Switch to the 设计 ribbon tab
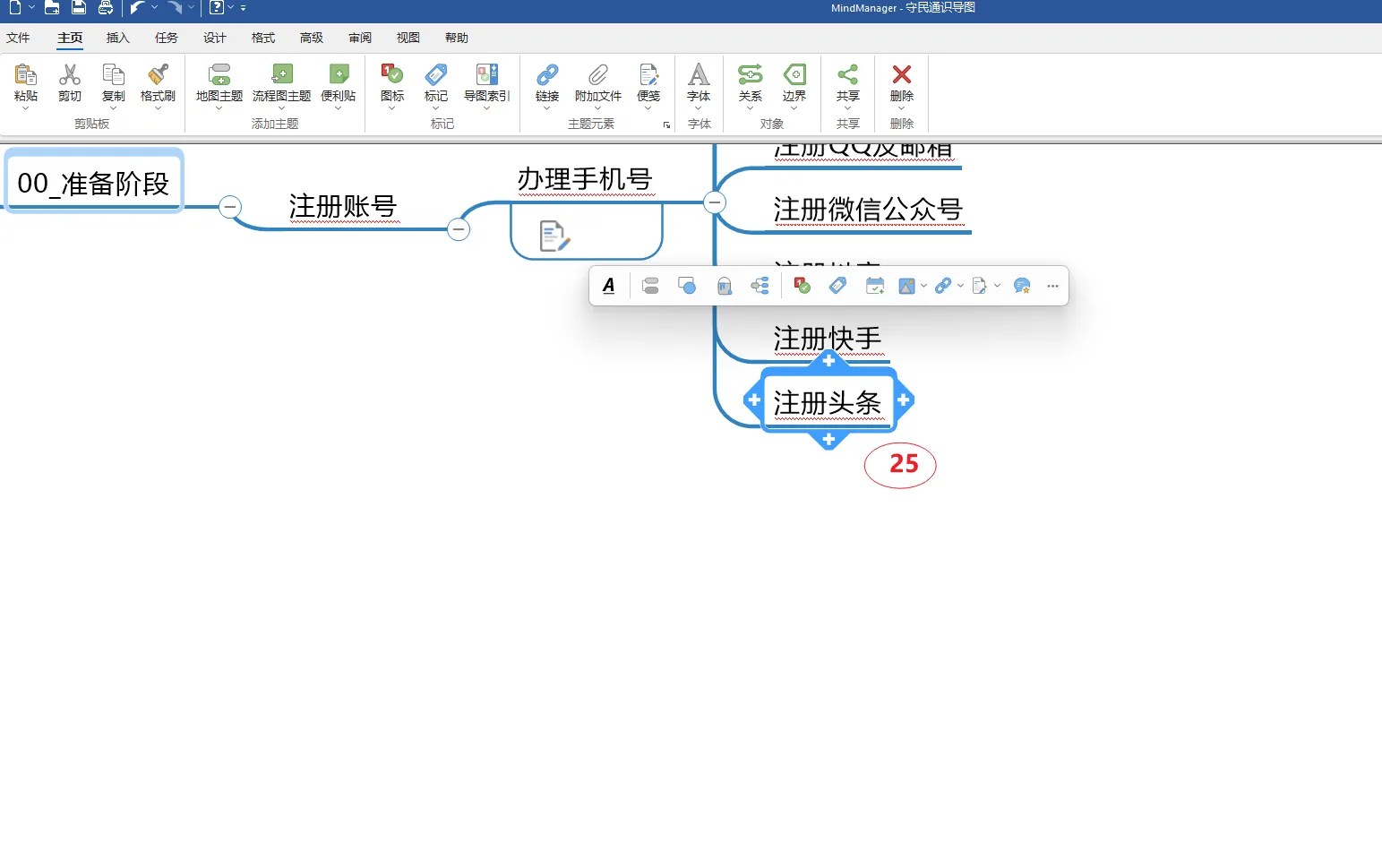The image size is (1382, 868). [215, 38]
